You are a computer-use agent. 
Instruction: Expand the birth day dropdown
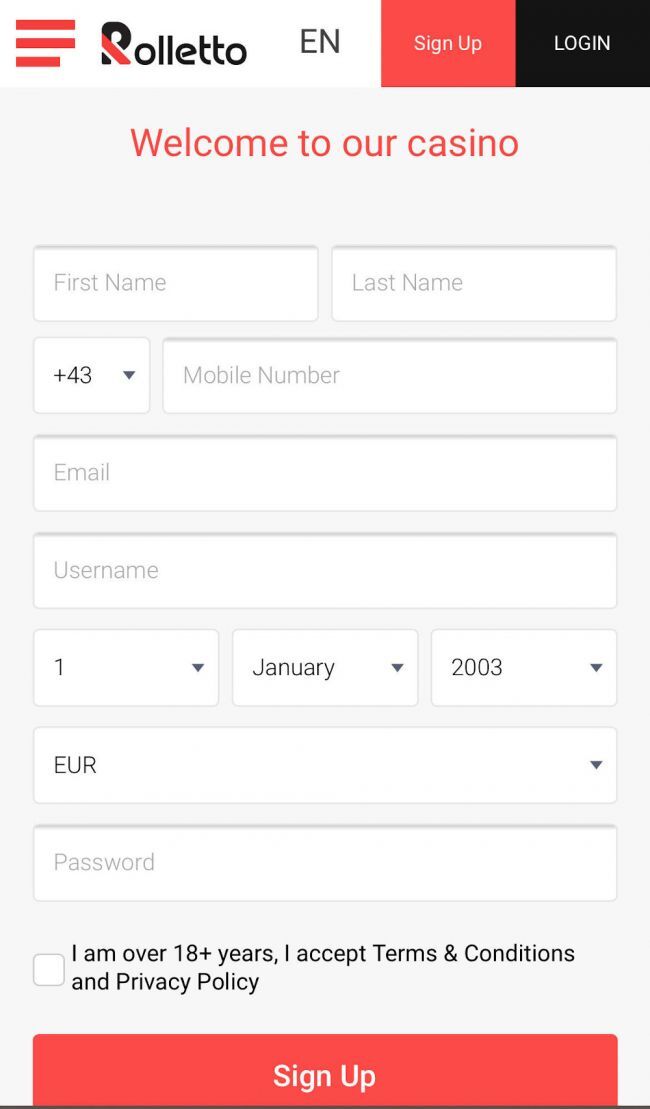(x=126, y=667)
